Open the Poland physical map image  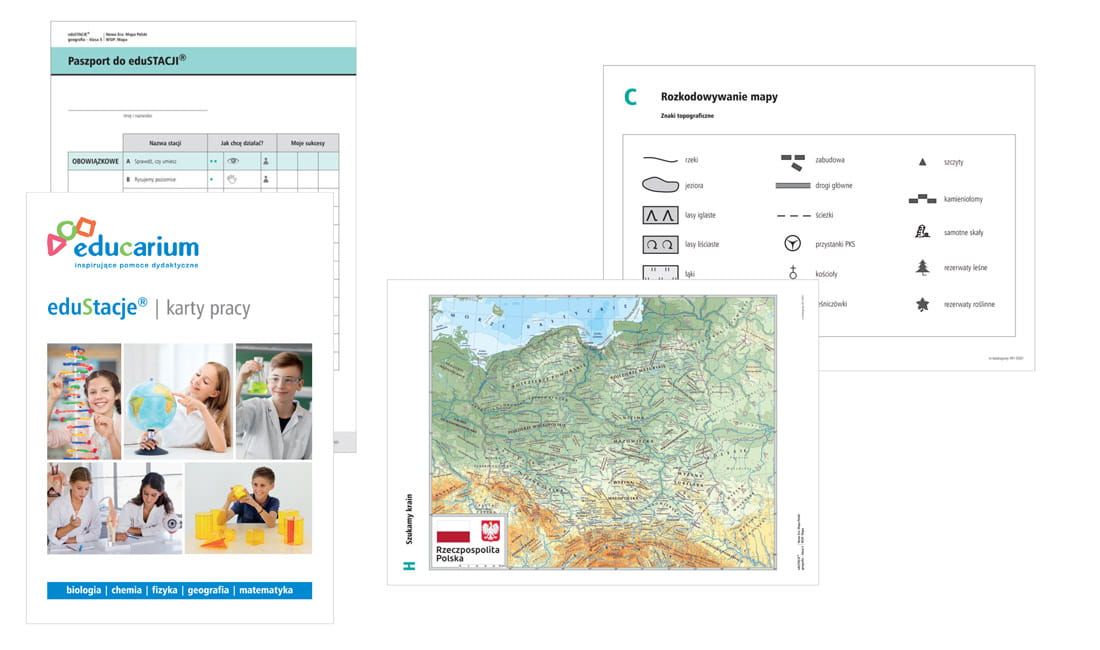pyautogui.click(x=603, y=432)
